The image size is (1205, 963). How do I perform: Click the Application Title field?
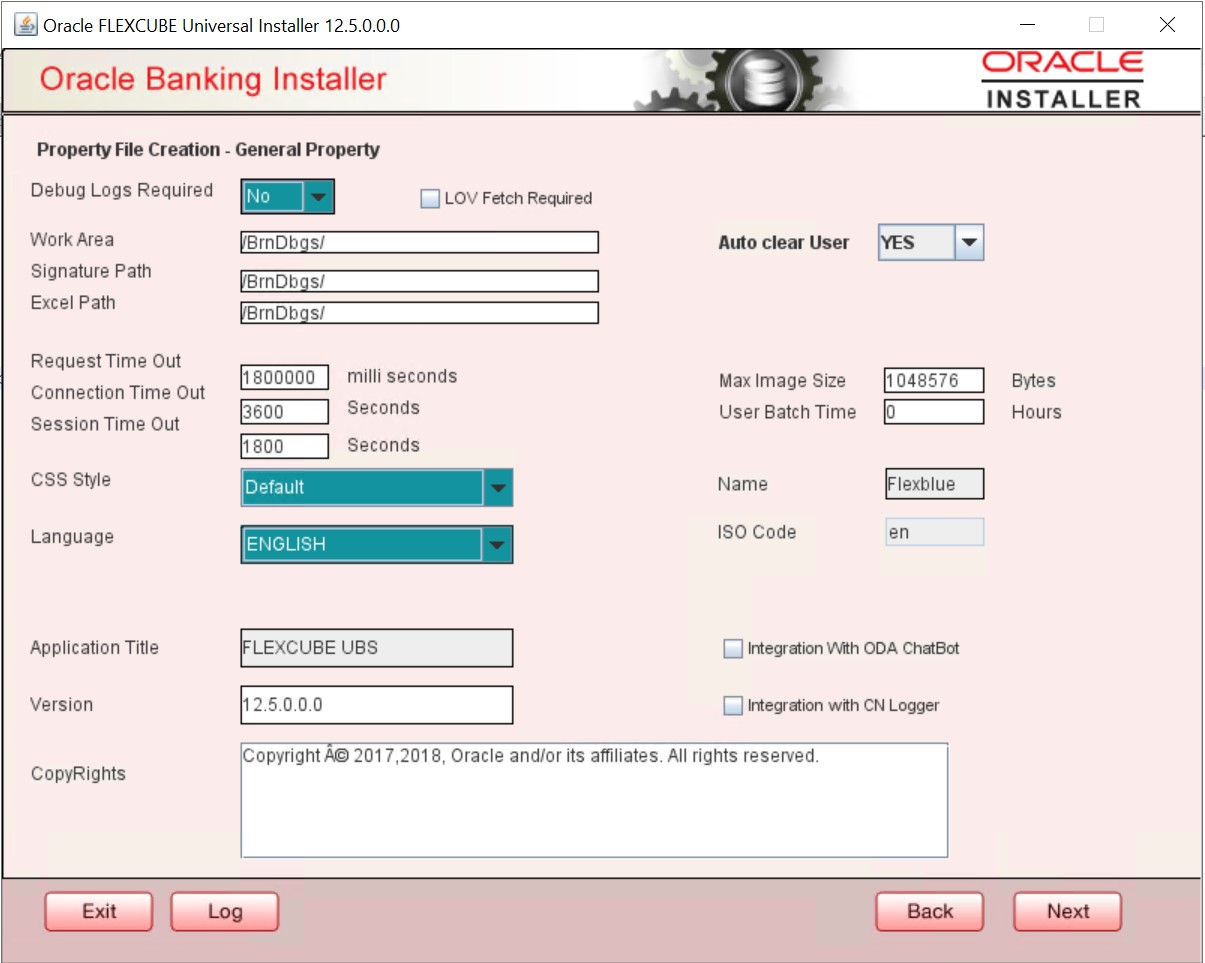[x=377, y=648]
